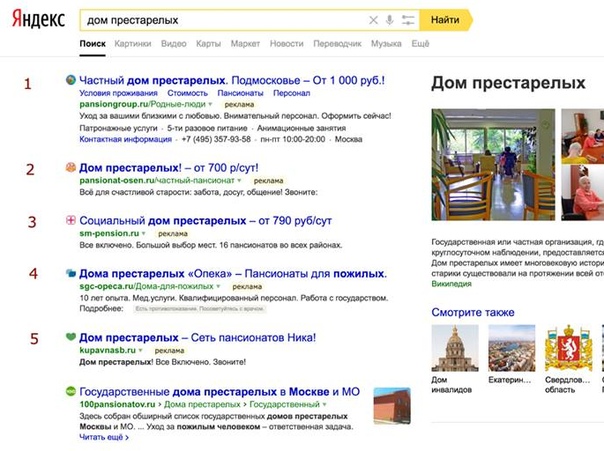Open building thumbnail beside 100pansionatov.ru result

click(392, 406)
